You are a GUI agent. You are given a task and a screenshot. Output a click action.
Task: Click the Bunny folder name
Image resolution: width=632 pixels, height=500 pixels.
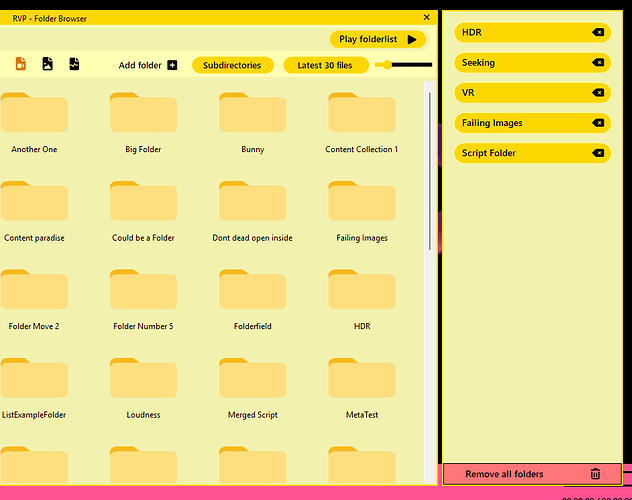pos(253,149)
